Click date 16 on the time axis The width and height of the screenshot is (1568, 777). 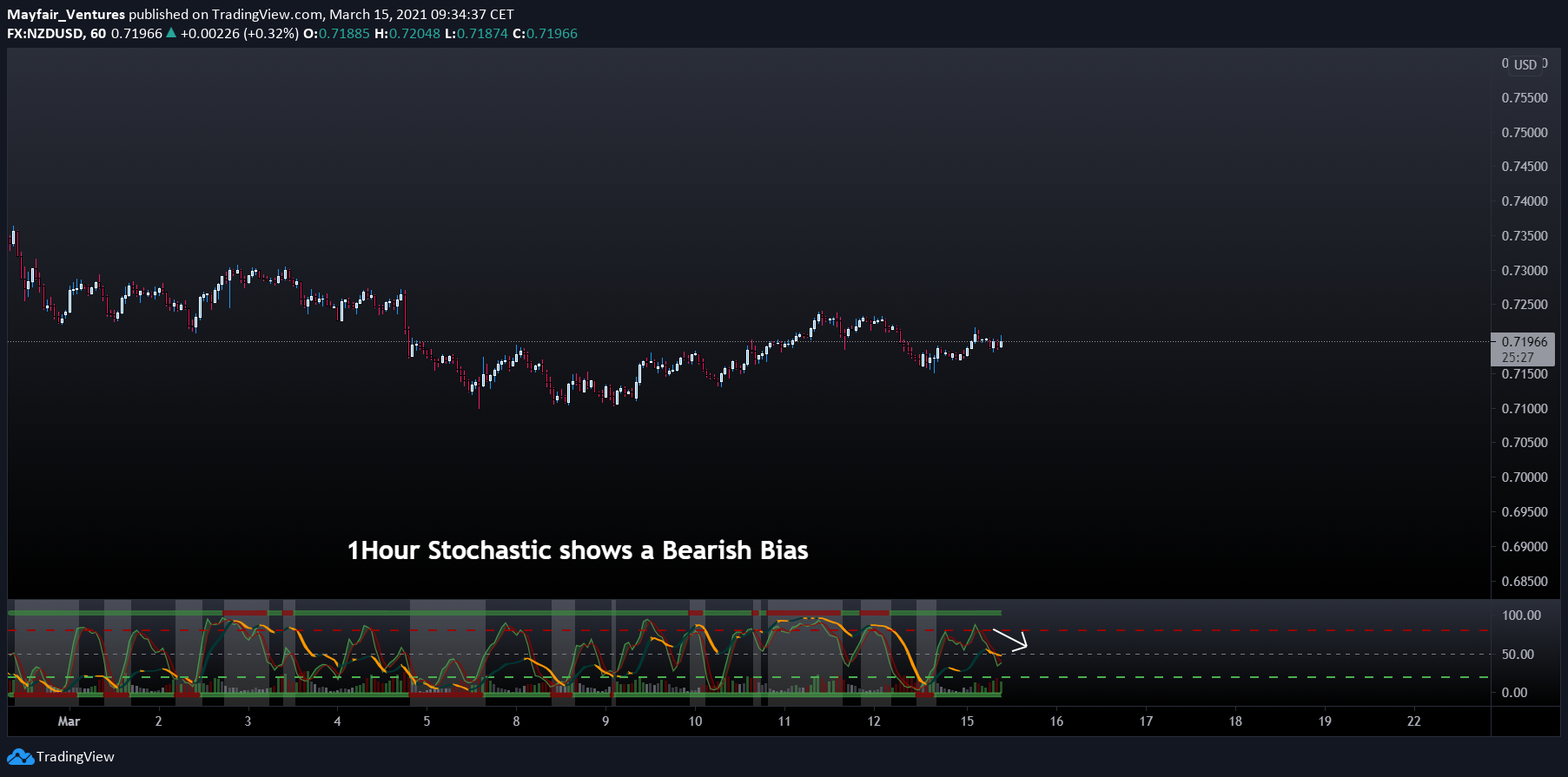1056,721
